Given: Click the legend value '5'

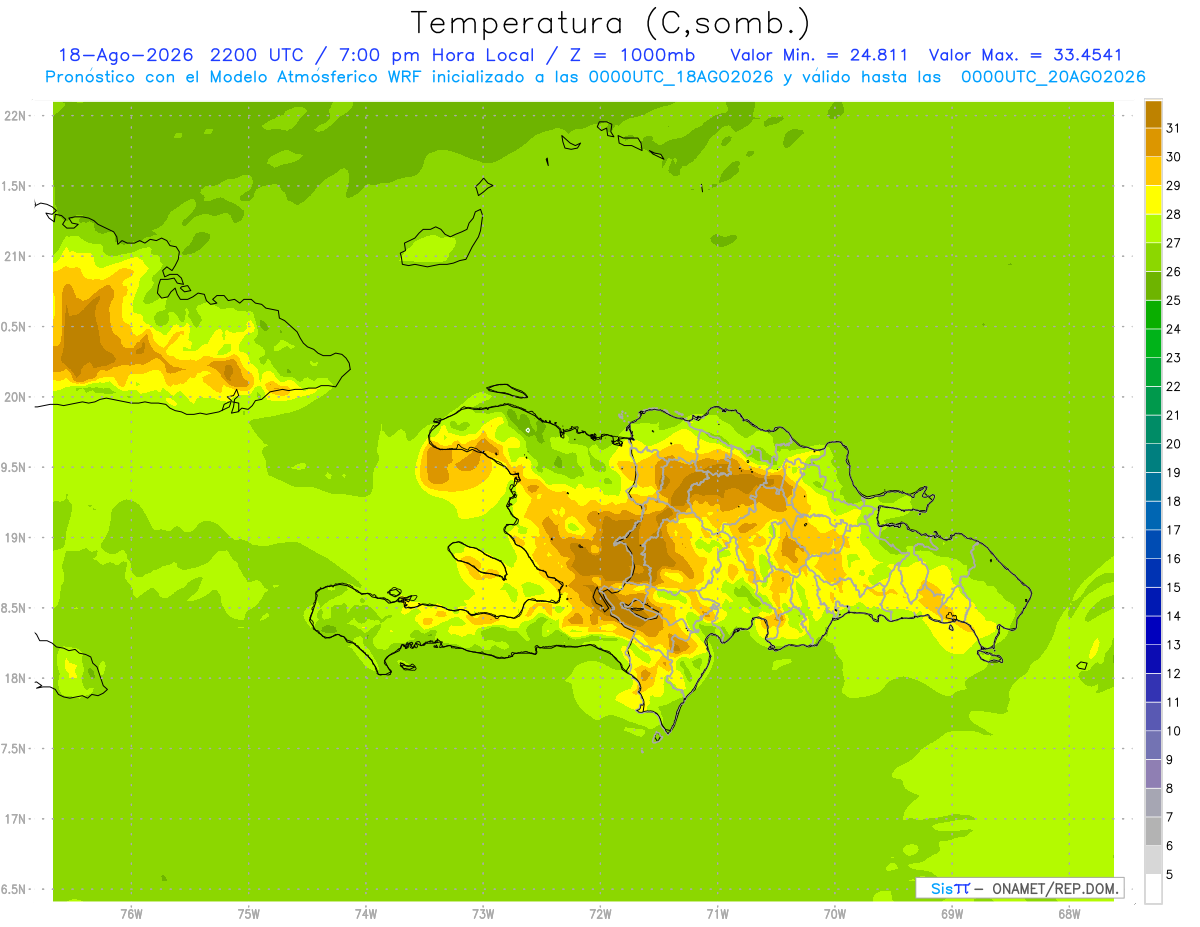Looking at the screenshot, I should pos(1169,874).
